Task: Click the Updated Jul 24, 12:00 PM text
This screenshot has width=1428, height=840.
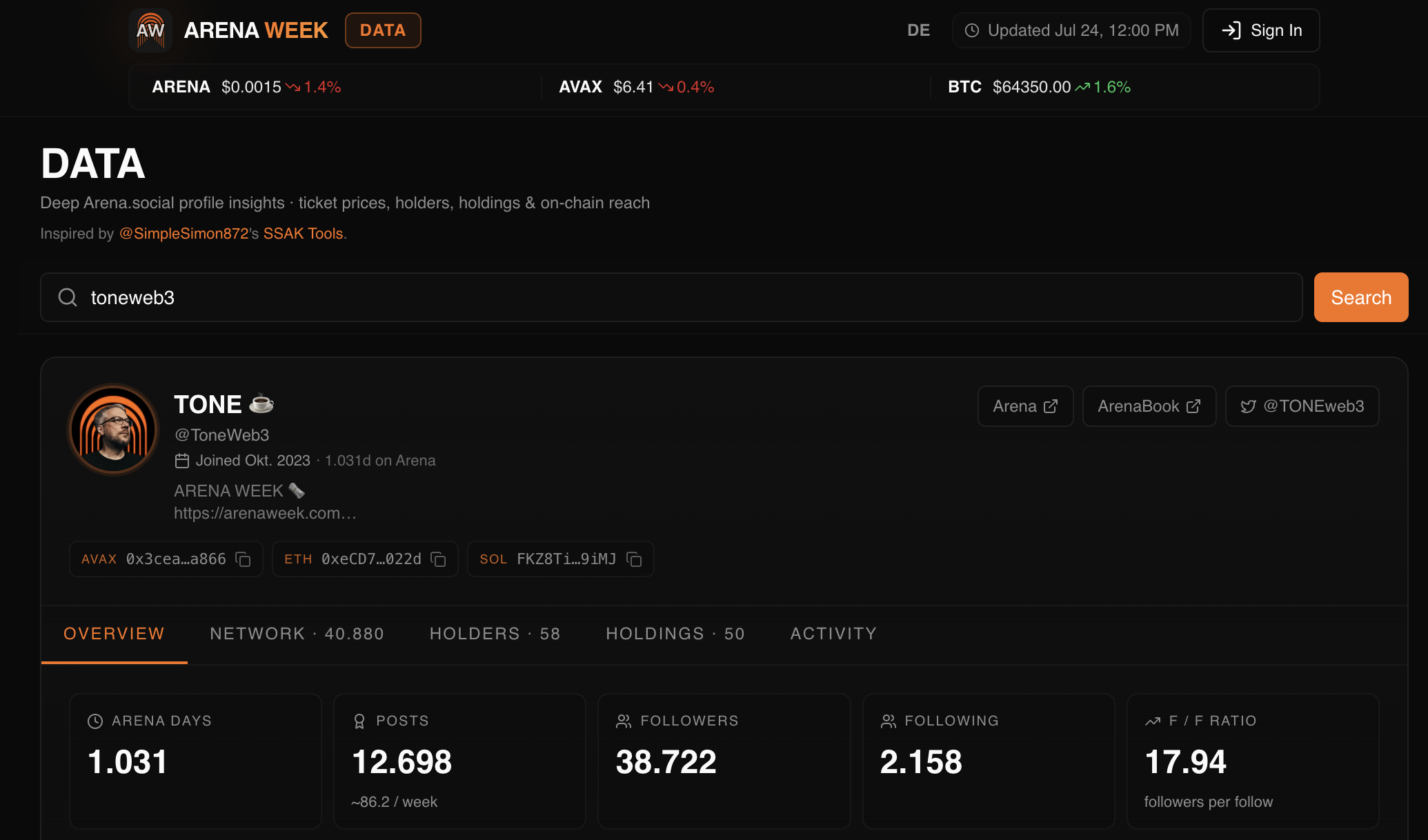Action: tap(1083, 30)
